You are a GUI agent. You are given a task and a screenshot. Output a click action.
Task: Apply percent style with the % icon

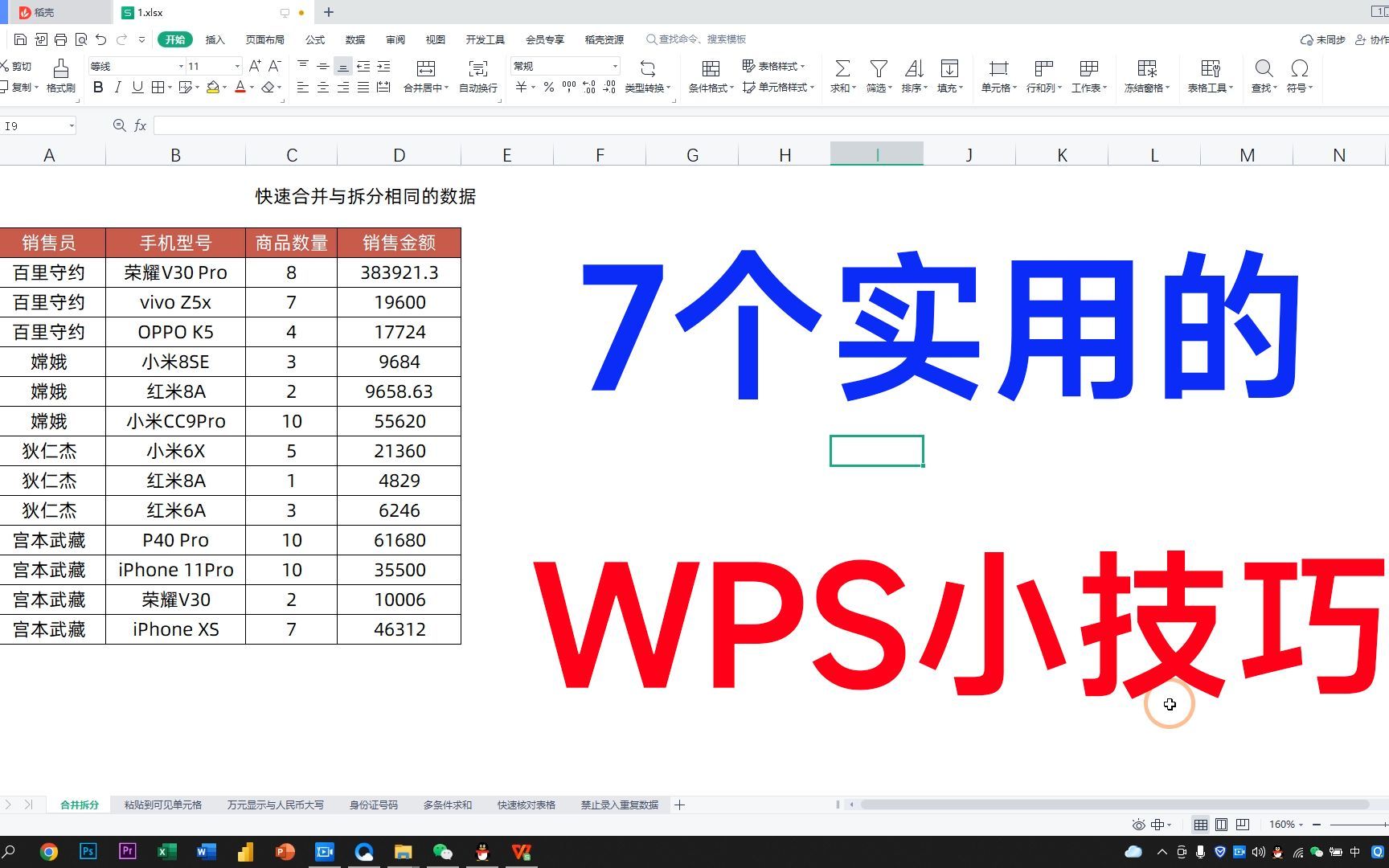[x=548, y=87]
